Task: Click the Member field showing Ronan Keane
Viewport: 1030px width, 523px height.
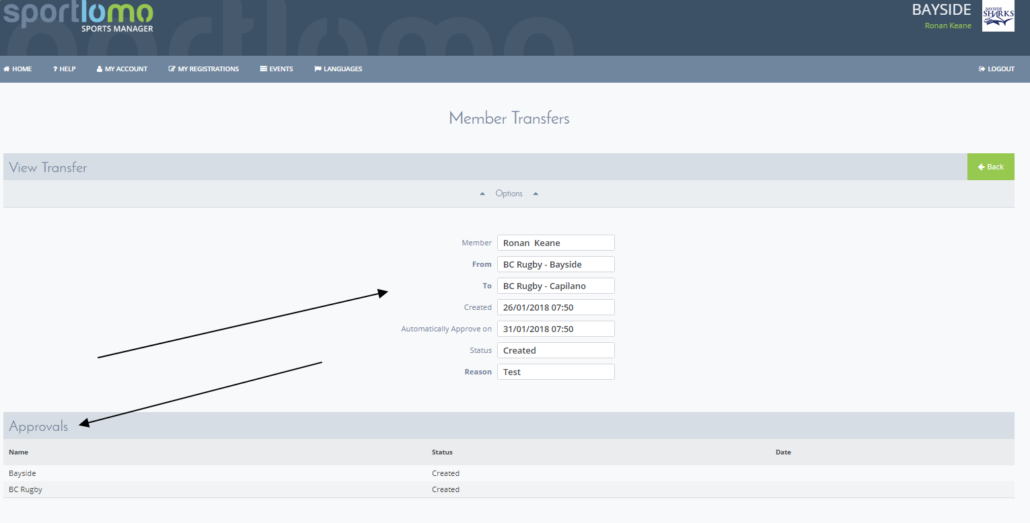Action: 556,243
